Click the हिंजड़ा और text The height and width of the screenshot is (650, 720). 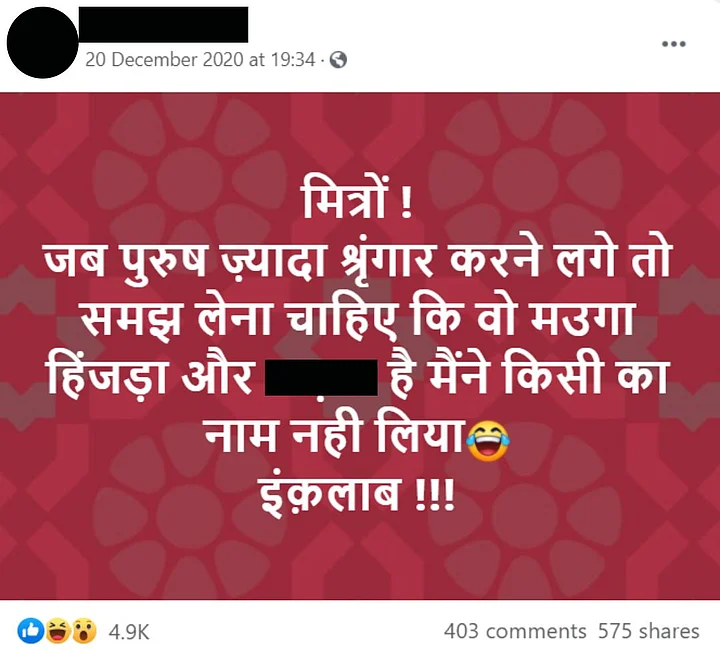point(150,378)
